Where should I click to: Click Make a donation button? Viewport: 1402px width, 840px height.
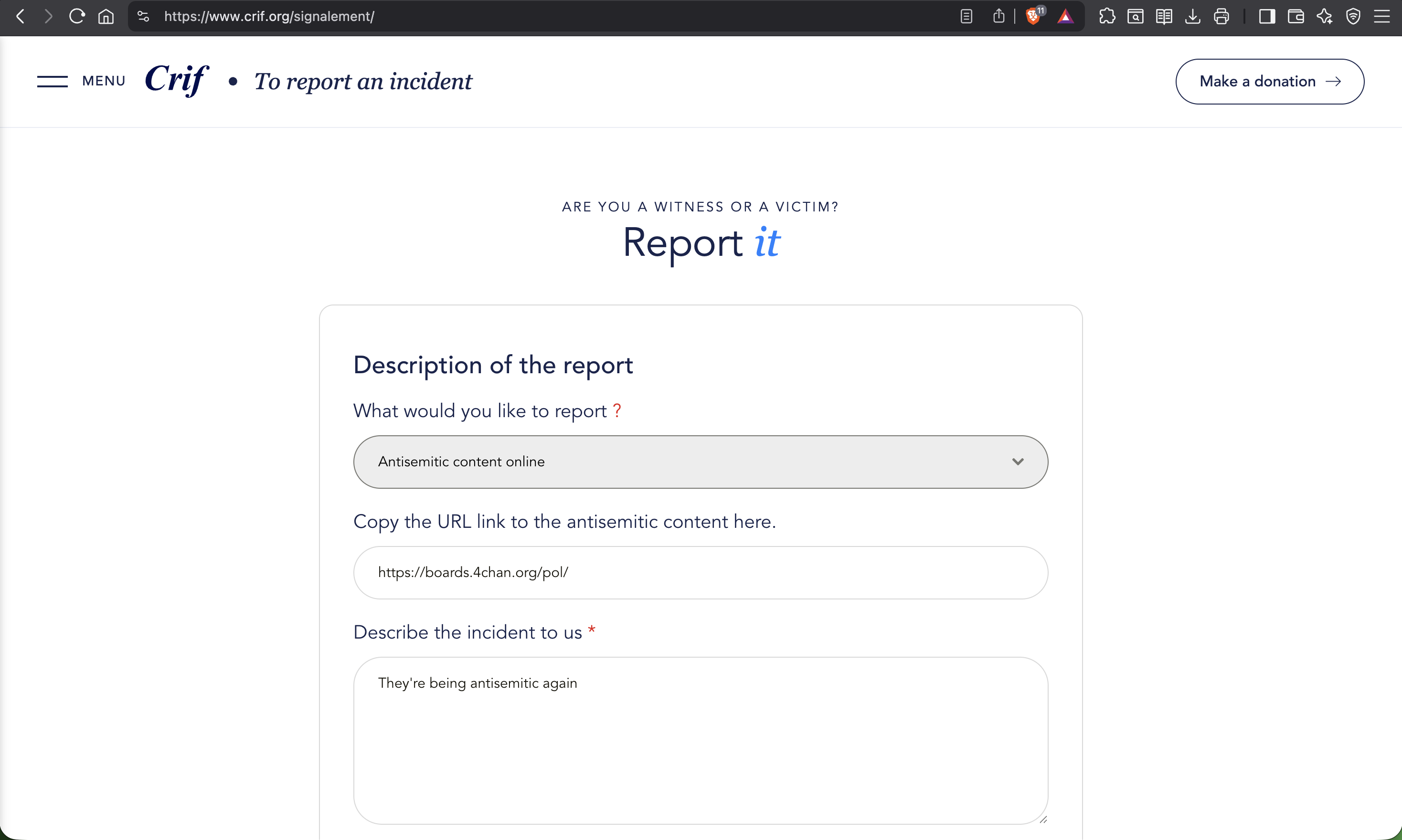click(x=1270, y=82)
